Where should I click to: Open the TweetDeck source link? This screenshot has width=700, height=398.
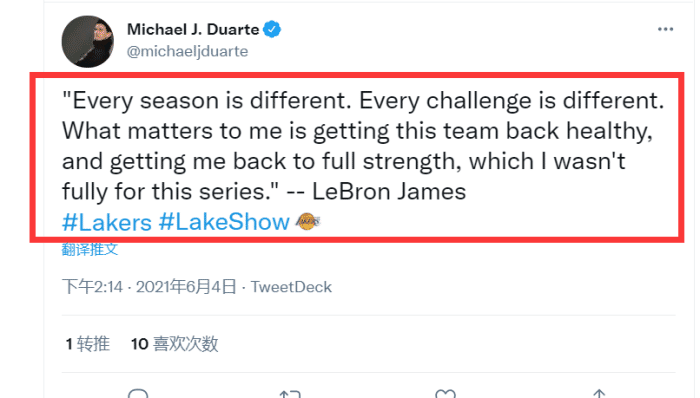[x=291, y=286]
